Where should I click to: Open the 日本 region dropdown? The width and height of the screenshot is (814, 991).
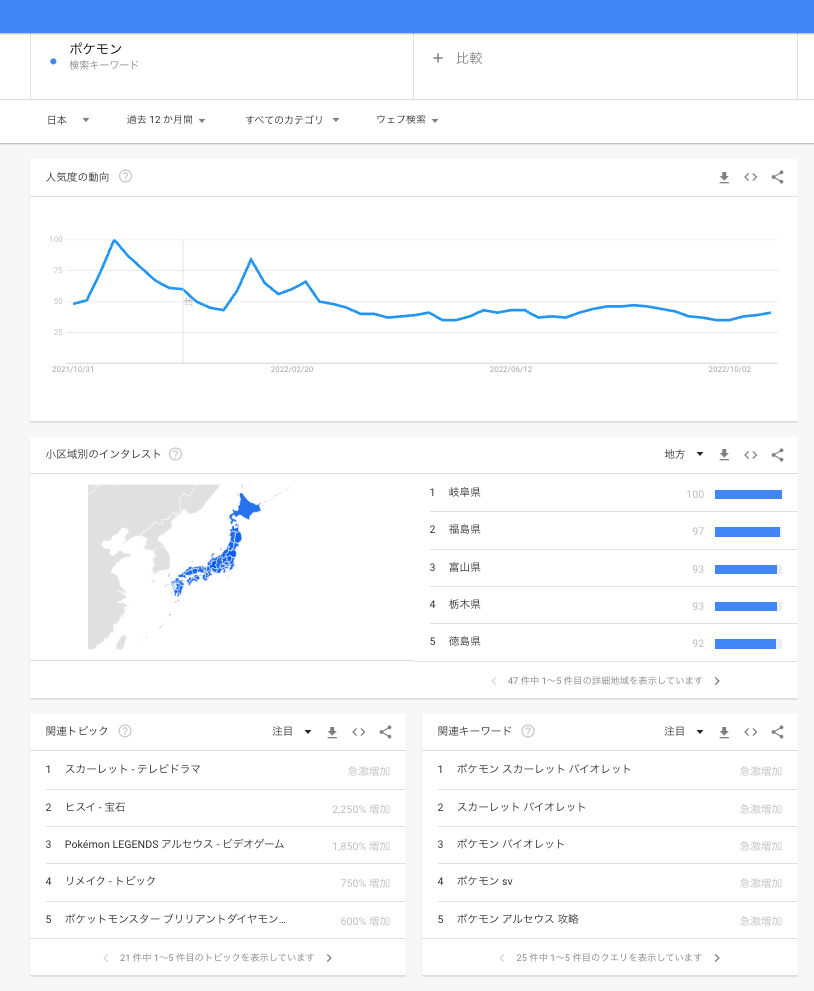click(68, 120)
